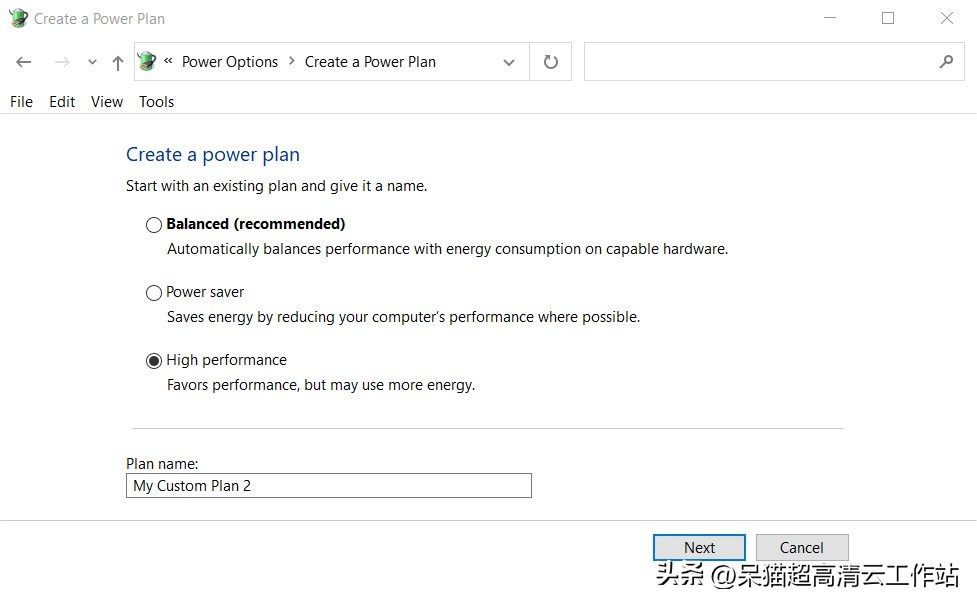Go up one level with up arrow
Viewport: 977px width, 605px height.
pyautogui.click(x=118, y=62)
